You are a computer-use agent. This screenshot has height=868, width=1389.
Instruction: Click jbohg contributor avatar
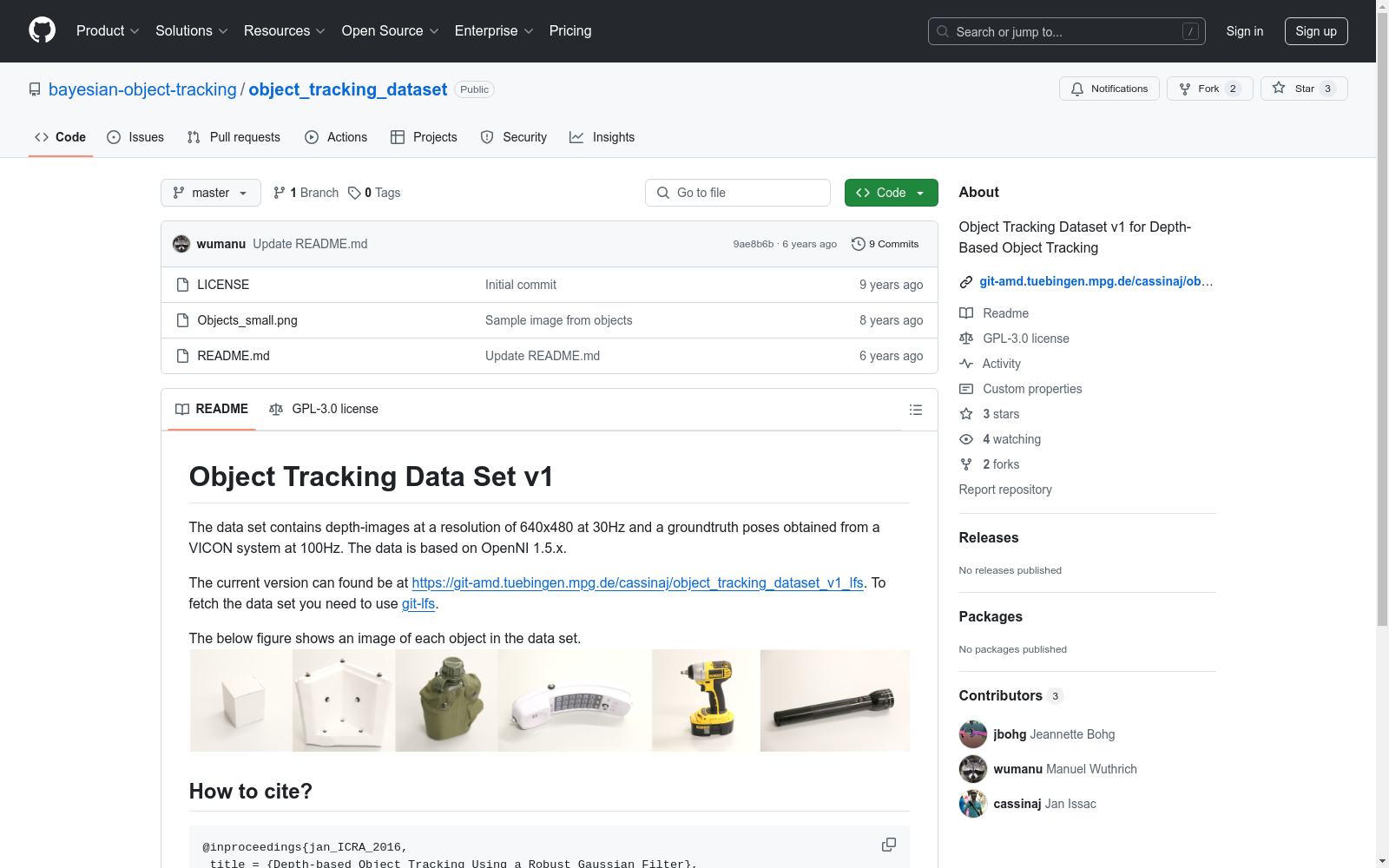973,734
